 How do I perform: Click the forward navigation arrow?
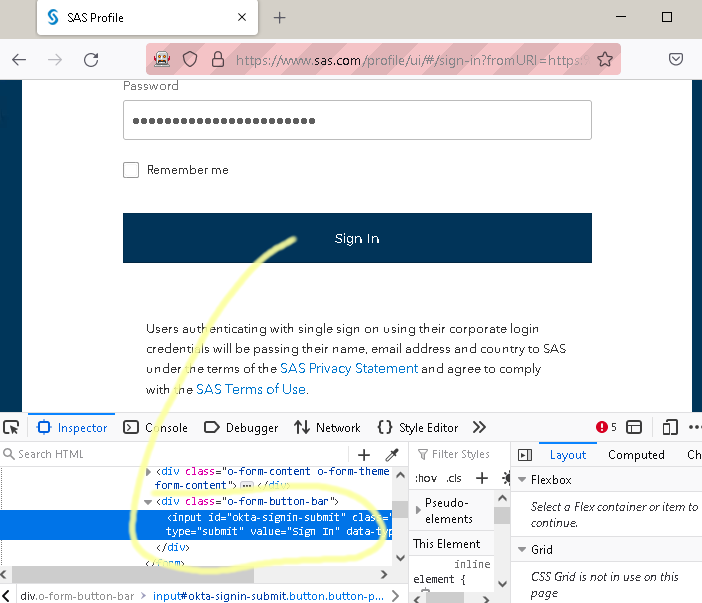coord(55,60)
